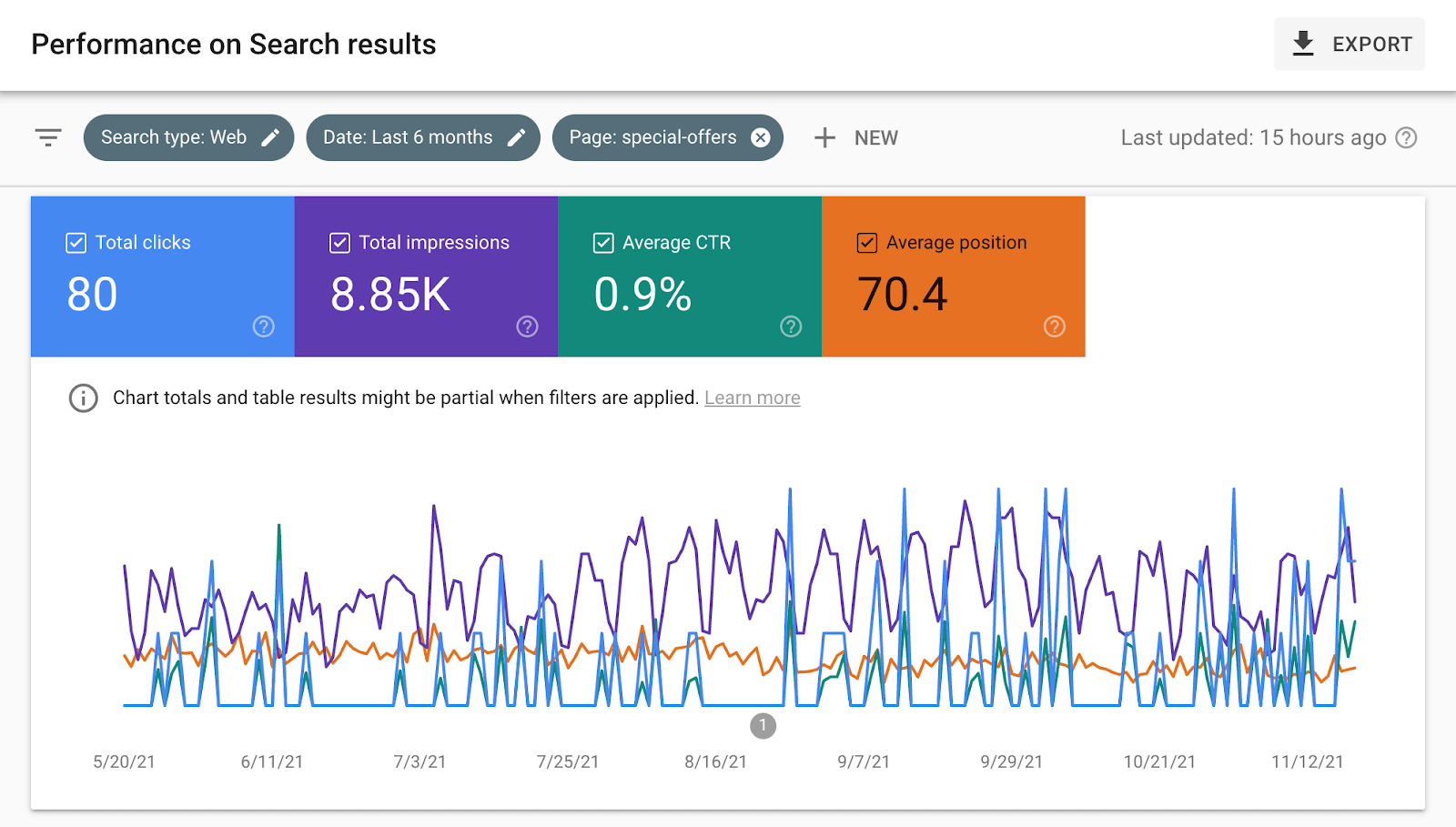Viewport: 1456px width, 827px height.
Task: Open help for Total clicks metric
Action: point(263,327)
